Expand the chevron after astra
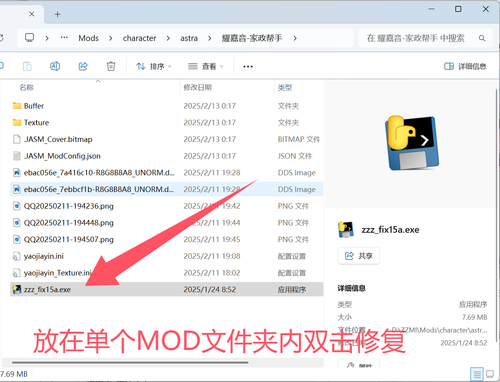Viewport: 500px width, 382px height. 209,38
